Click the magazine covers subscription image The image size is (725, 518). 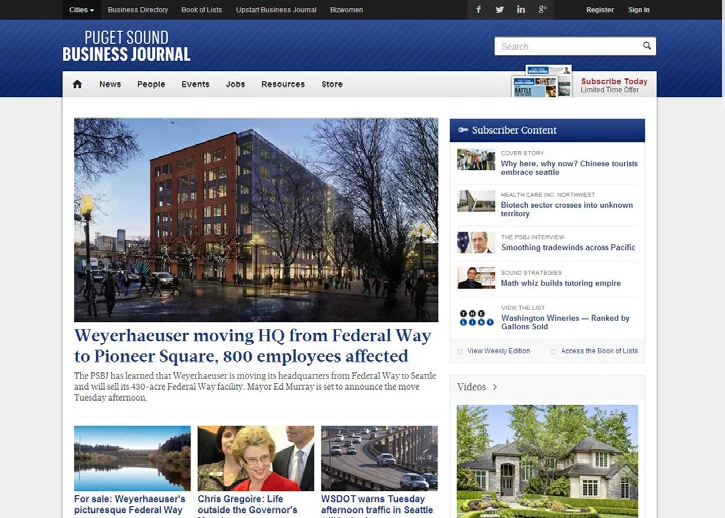click(x=541, y=81)
